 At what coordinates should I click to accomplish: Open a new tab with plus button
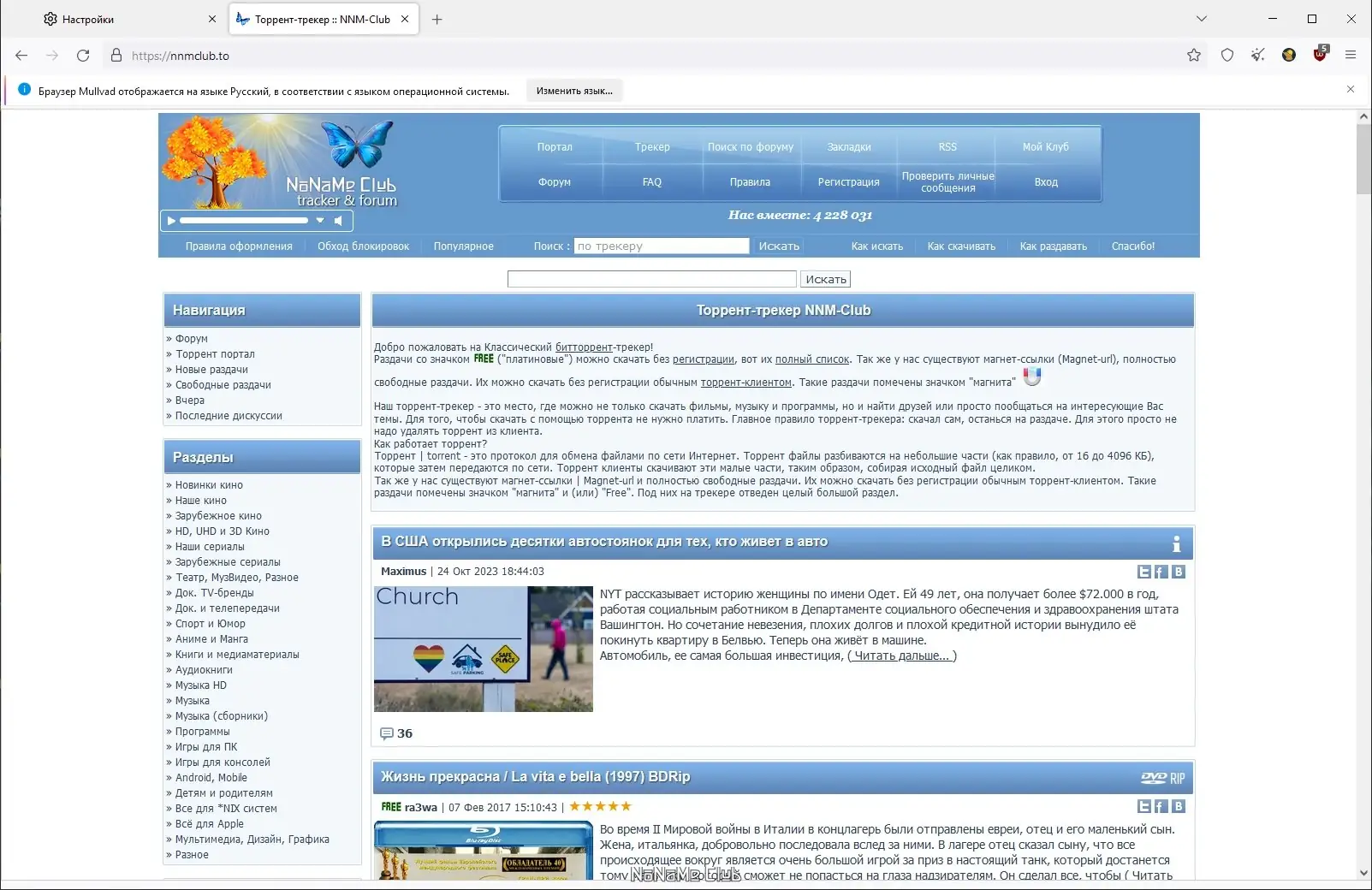(x=437, y=19)
